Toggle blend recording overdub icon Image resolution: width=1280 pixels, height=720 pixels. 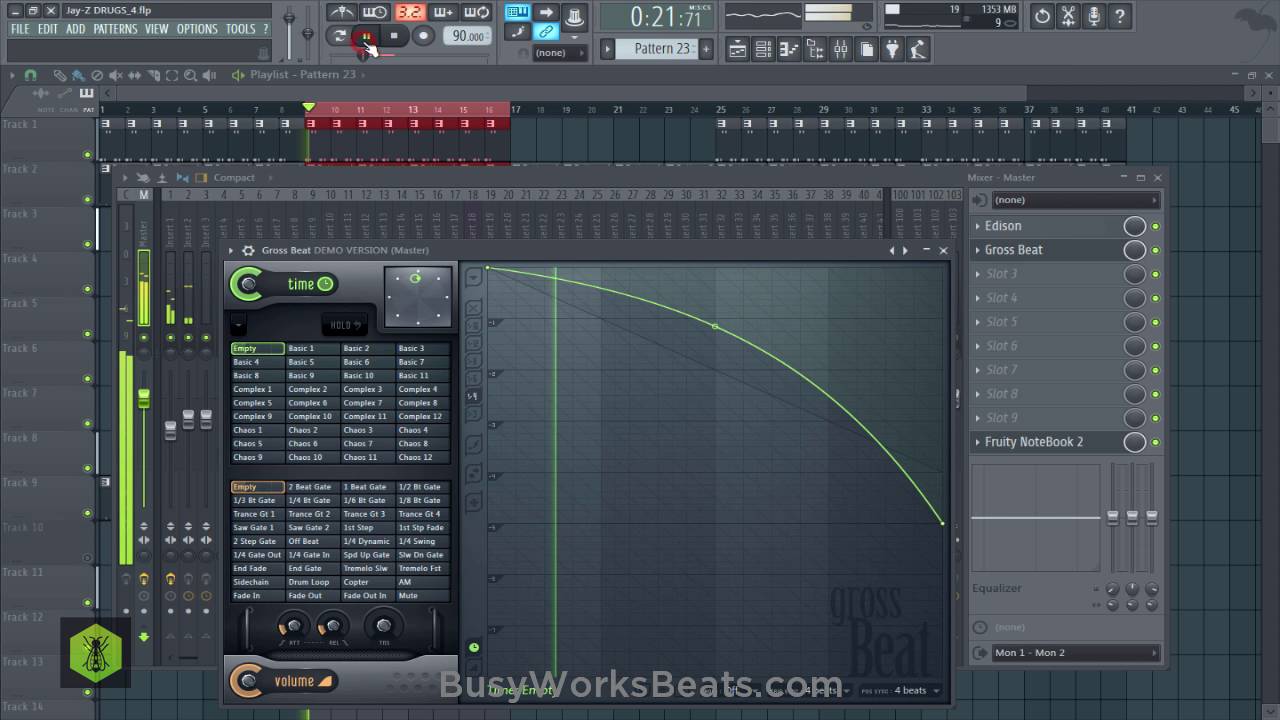443,13
